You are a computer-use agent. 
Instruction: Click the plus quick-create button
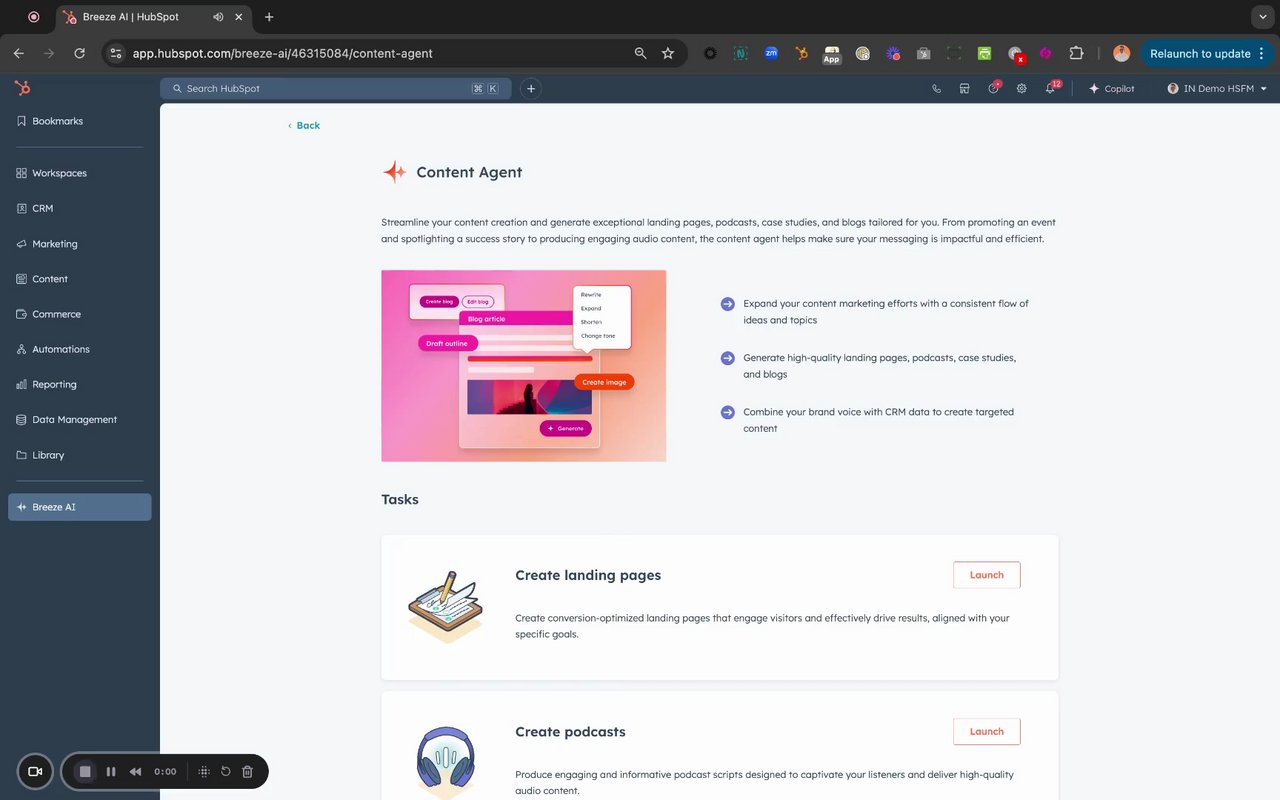tap(531, 89)
